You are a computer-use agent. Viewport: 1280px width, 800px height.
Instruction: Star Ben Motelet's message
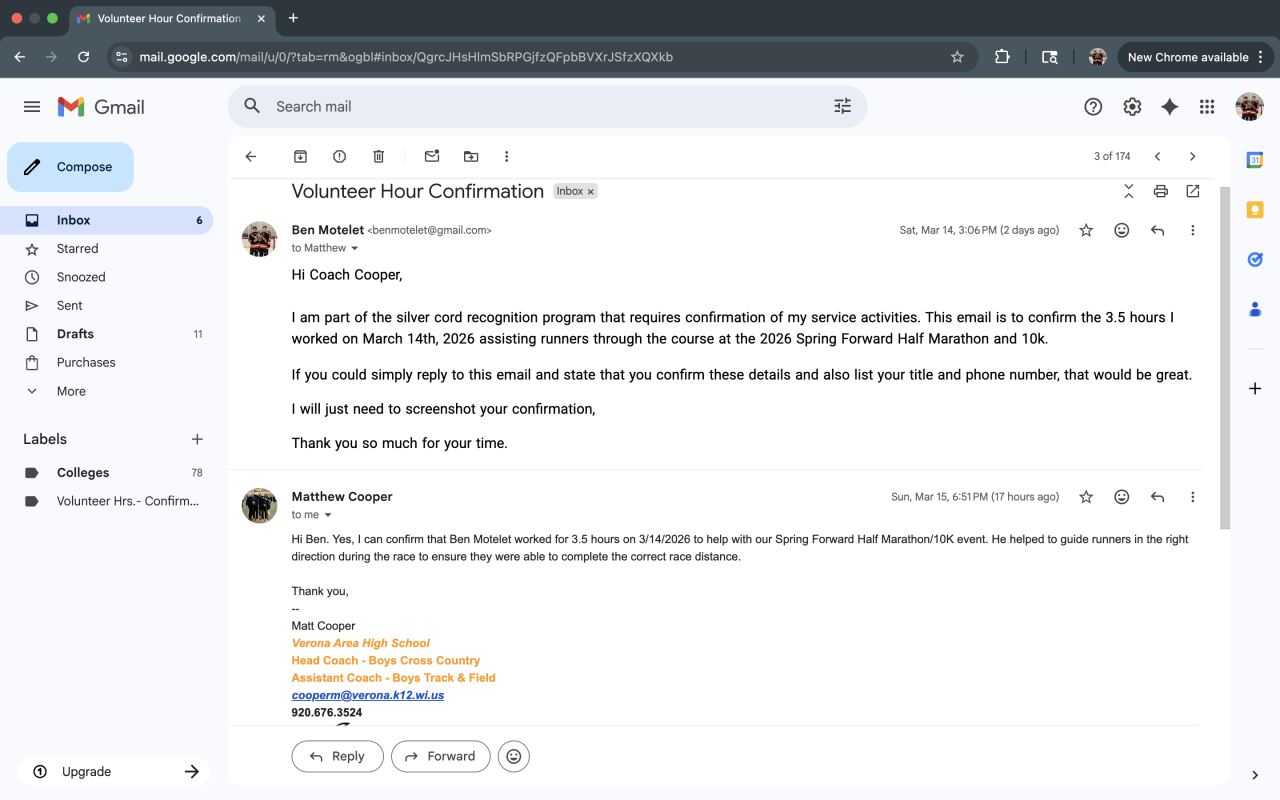coord(1086,230)
